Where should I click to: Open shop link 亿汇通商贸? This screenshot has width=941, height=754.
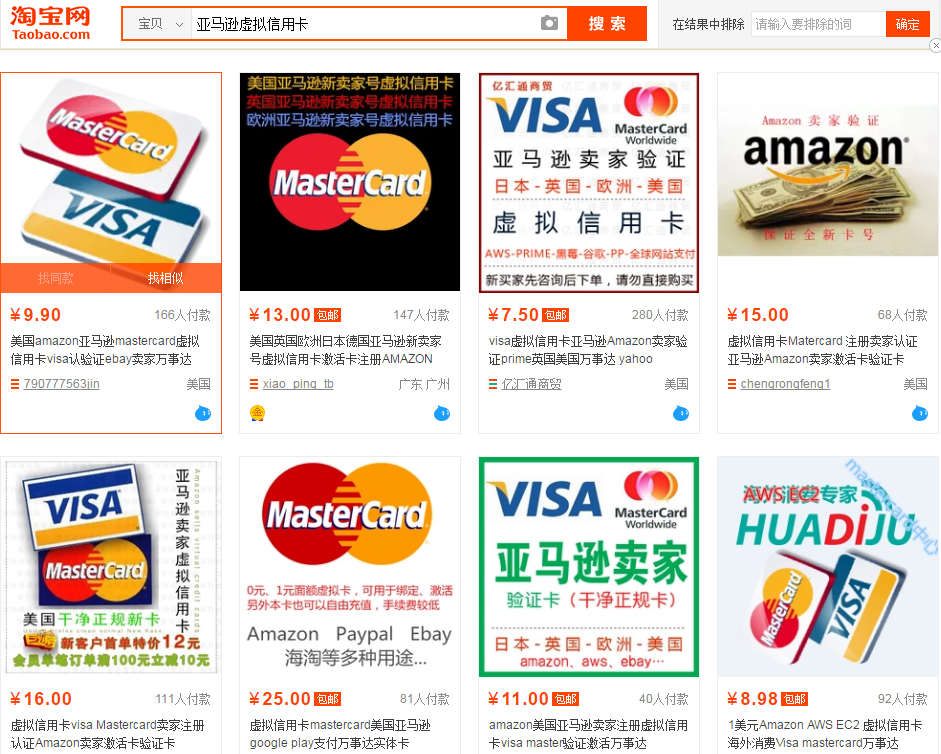[x=531, y=384]
